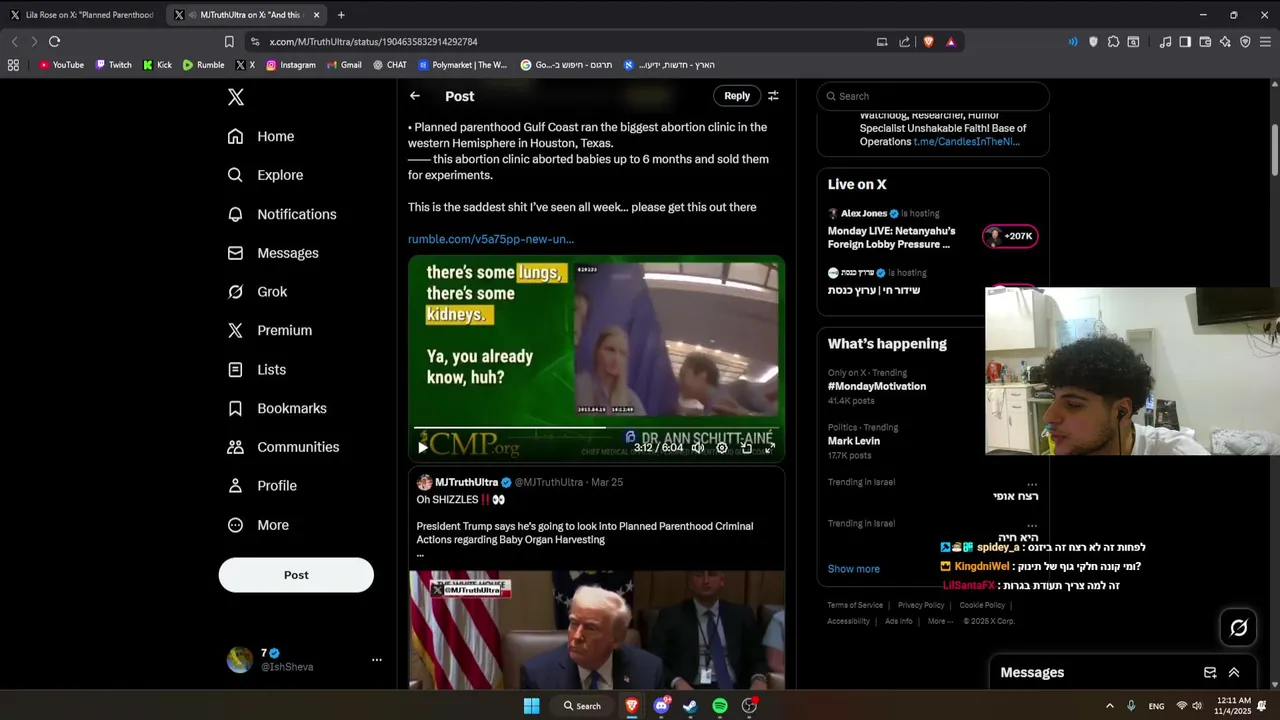Open Notifications in sidebar
This screenshot has height=720, width=1280.
(282, 214)
